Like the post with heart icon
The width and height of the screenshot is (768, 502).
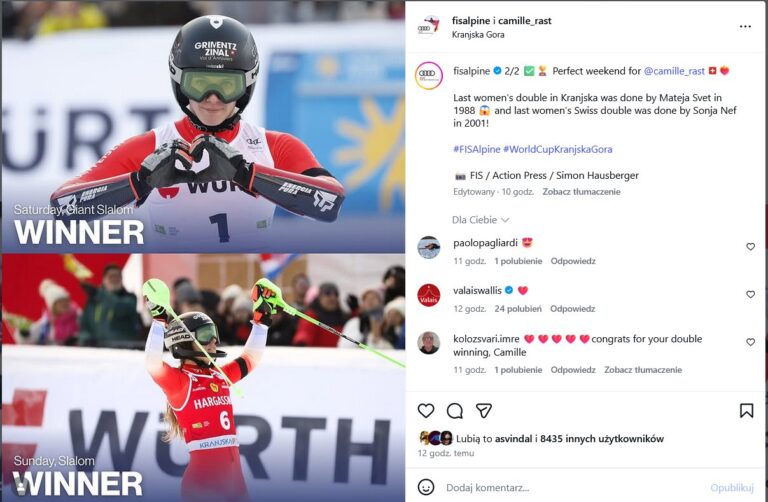click(x=426, y=410)
